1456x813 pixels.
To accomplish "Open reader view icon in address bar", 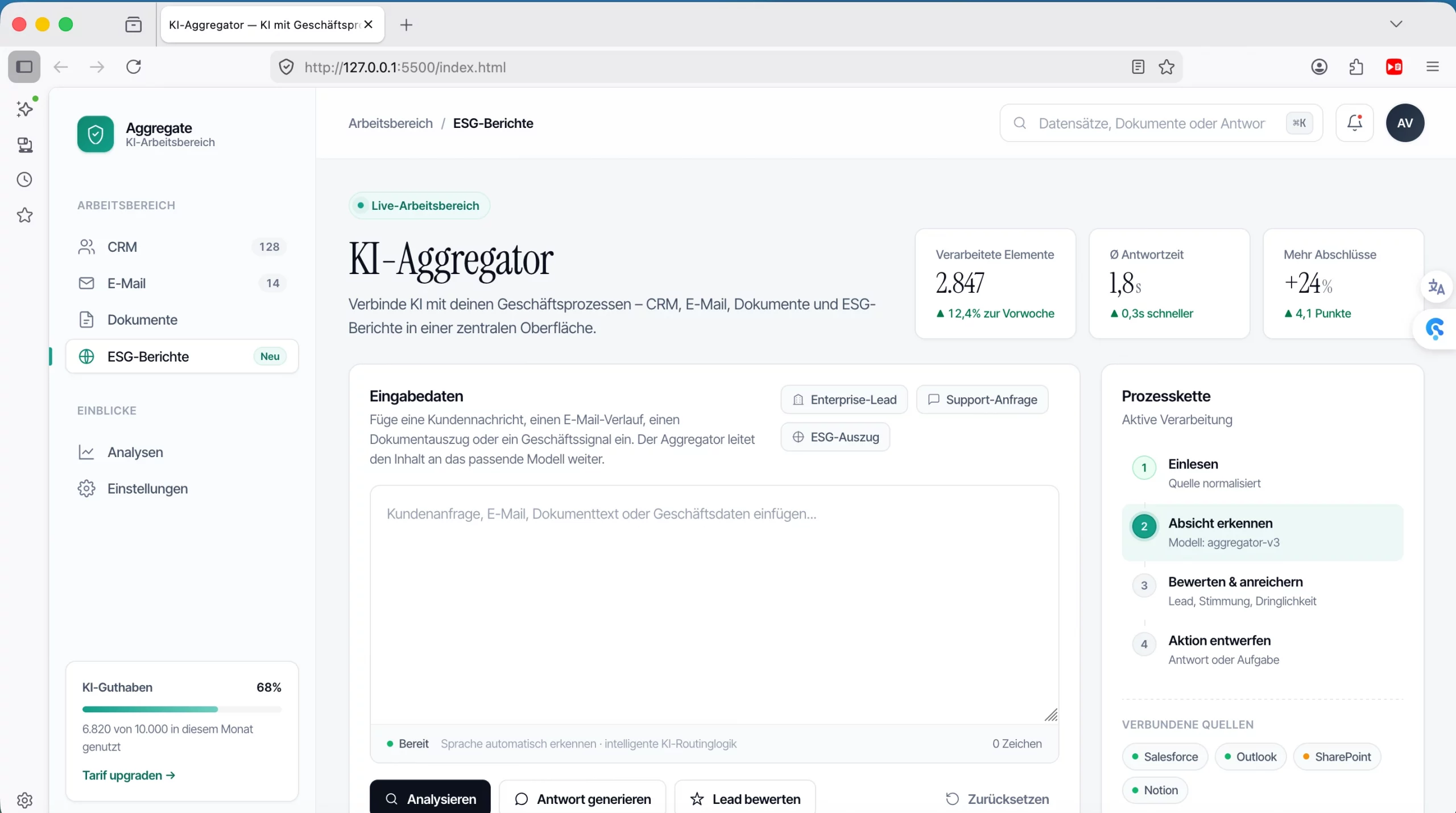I will click(1137, 67).
